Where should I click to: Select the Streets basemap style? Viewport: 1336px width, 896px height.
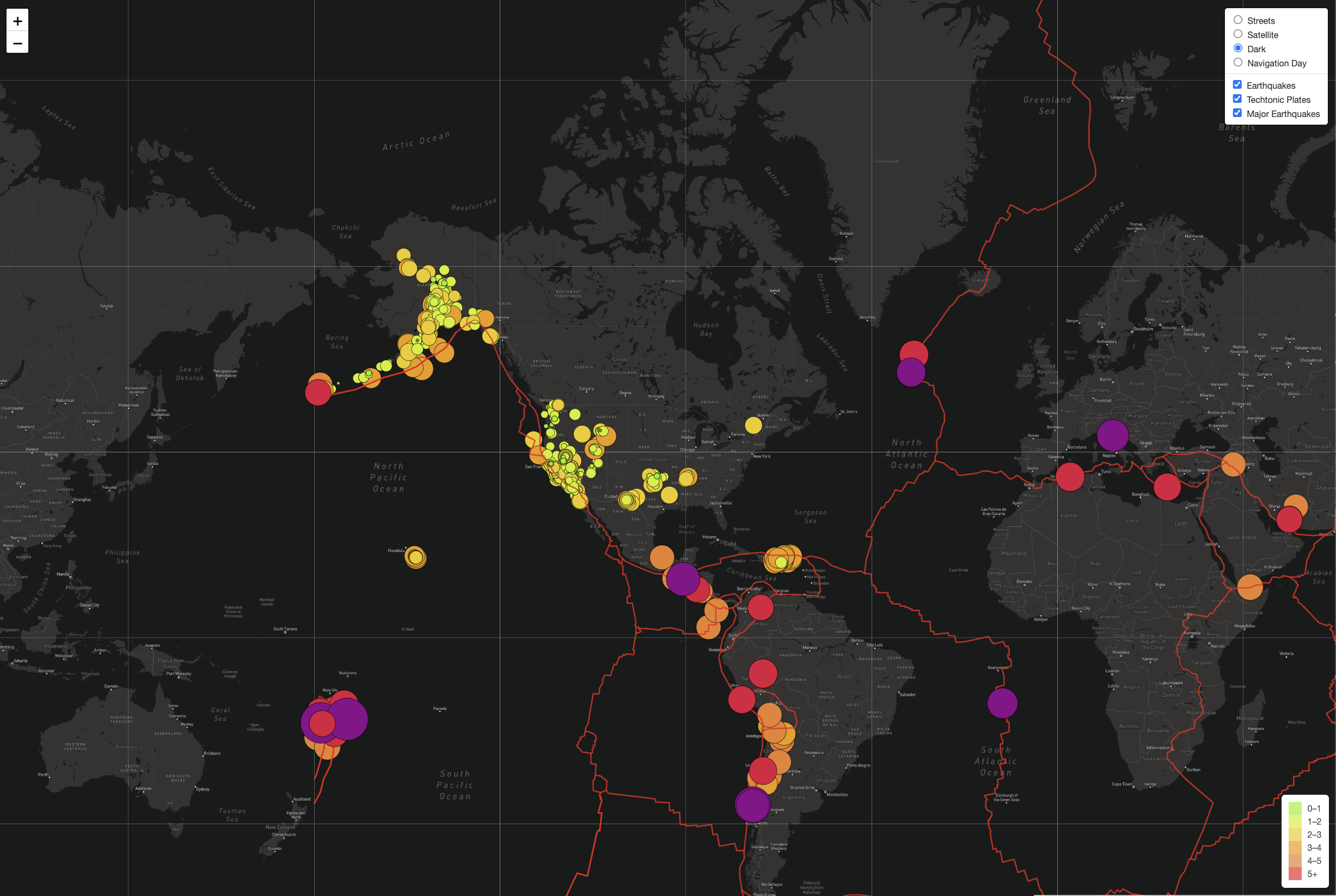point(1239,20)
